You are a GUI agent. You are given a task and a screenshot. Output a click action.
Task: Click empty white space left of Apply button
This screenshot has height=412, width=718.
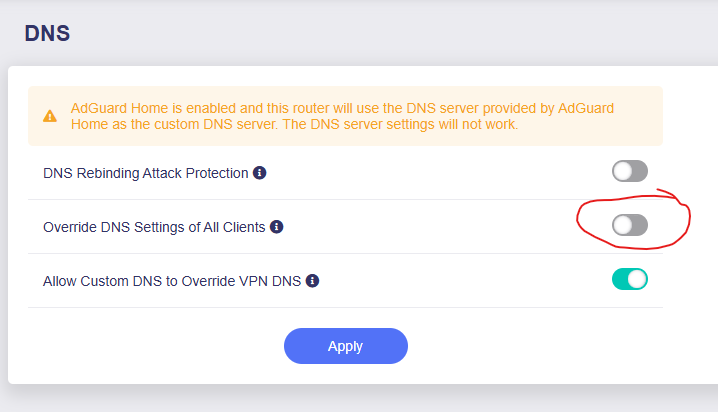click(150, 346)
